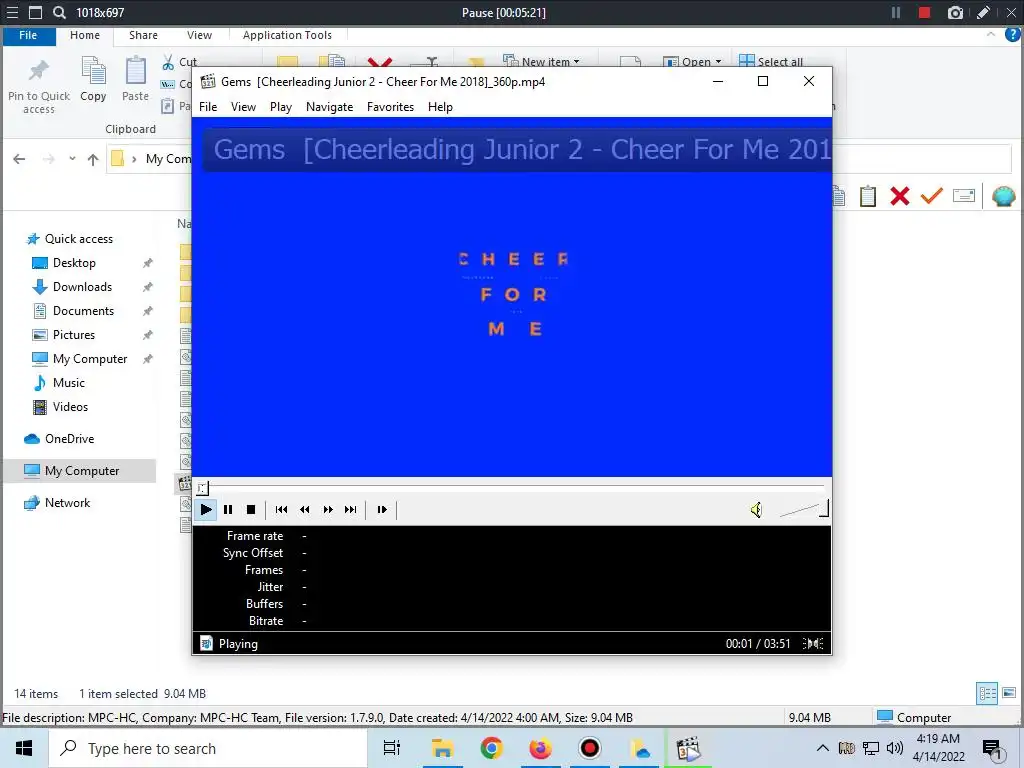Open Pictures in Quick access
1024x768 pixels.
[74, 334]
